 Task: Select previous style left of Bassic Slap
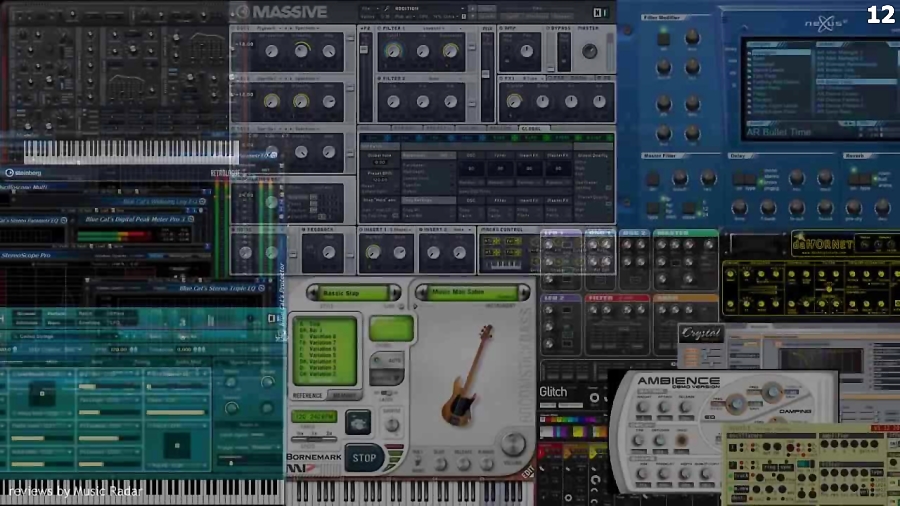(313, 293)
